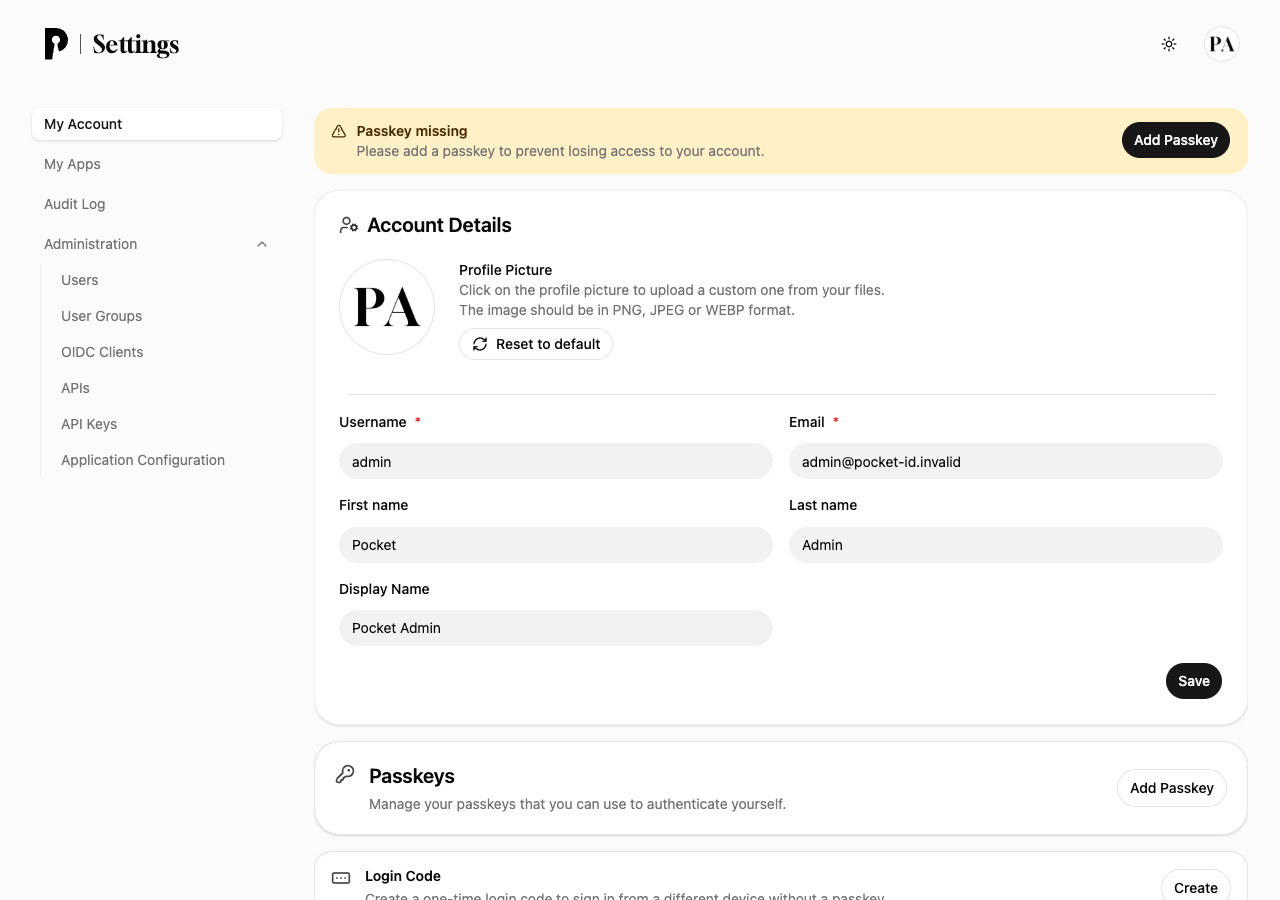This screenshot has width=1280, height=900.
Task: Click the 'Passkeys' heading
Action: click(x=412, y=776)
